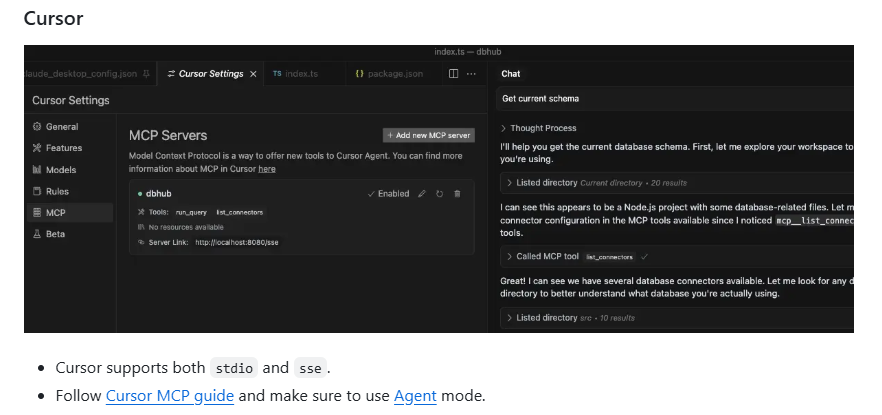
Task: Click Add new MCP server button
Action: point(428,135)
